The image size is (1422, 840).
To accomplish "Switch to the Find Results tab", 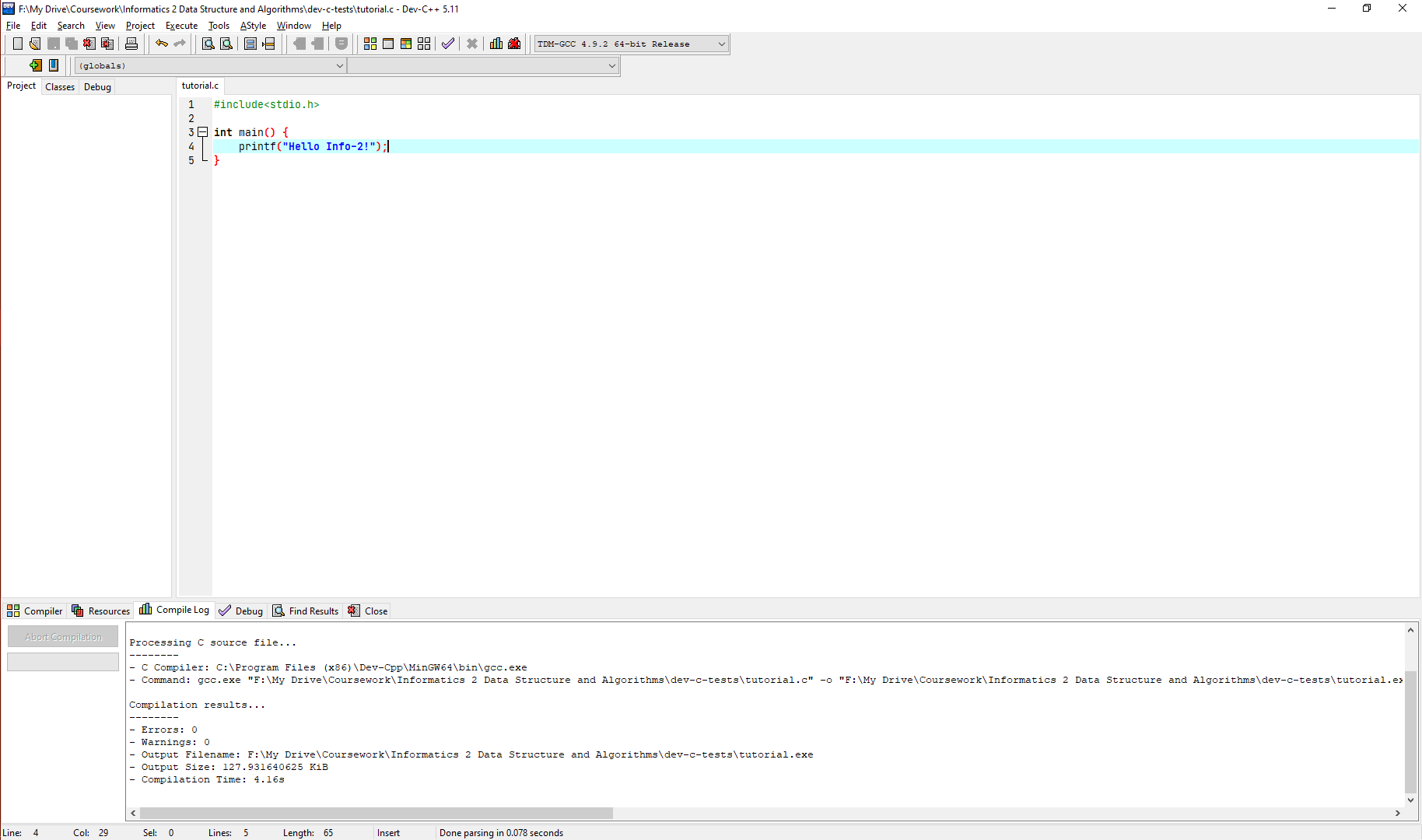I will [306, 611].
